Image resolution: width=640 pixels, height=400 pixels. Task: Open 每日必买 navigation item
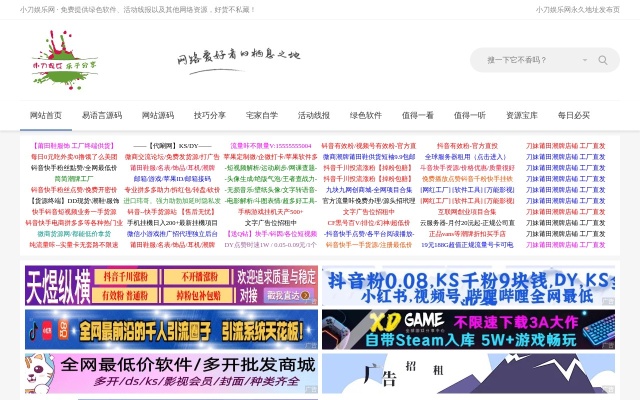[x=574, y=115]
